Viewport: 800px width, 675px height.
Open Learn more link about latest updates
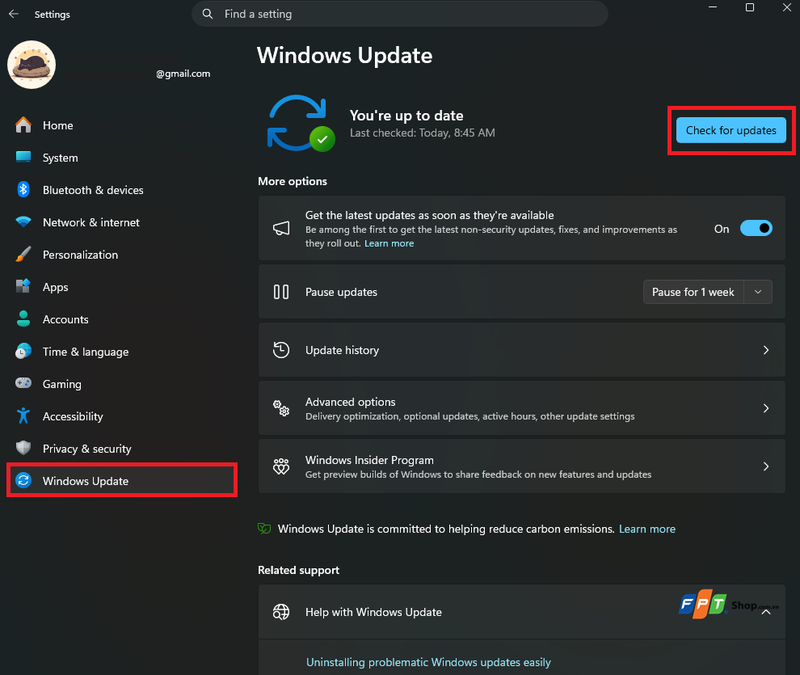coord(389,243)
